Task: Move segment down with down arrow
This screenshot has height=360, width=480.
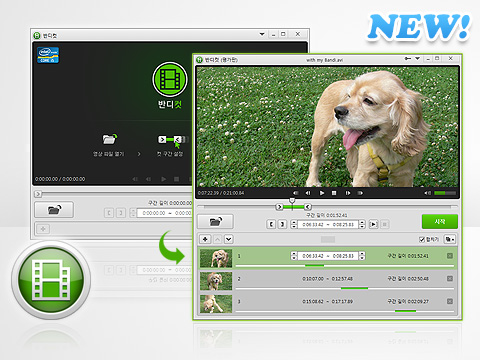Action: click(x=229, y=239)
